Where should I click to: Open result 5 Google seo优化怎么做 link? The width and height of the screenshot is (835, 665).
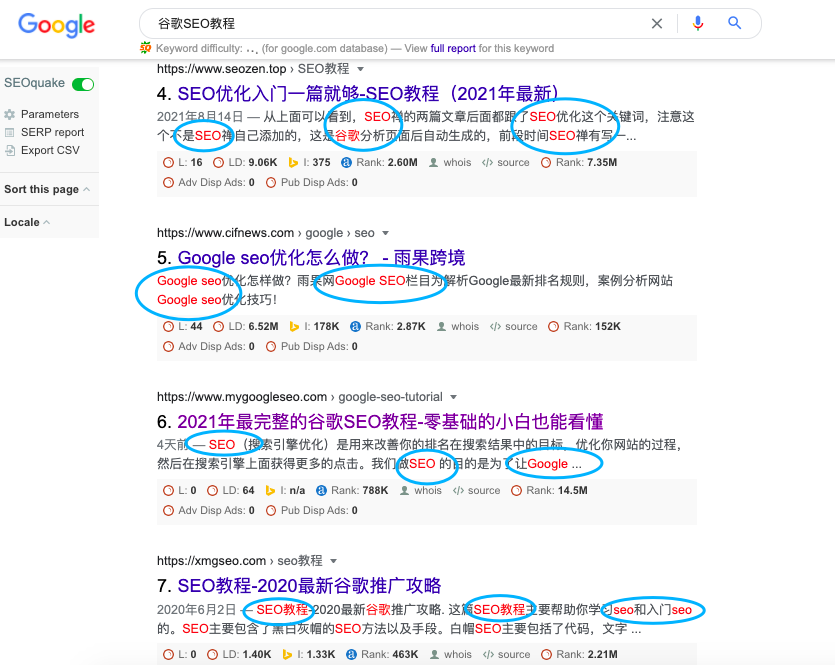(321, 258)
